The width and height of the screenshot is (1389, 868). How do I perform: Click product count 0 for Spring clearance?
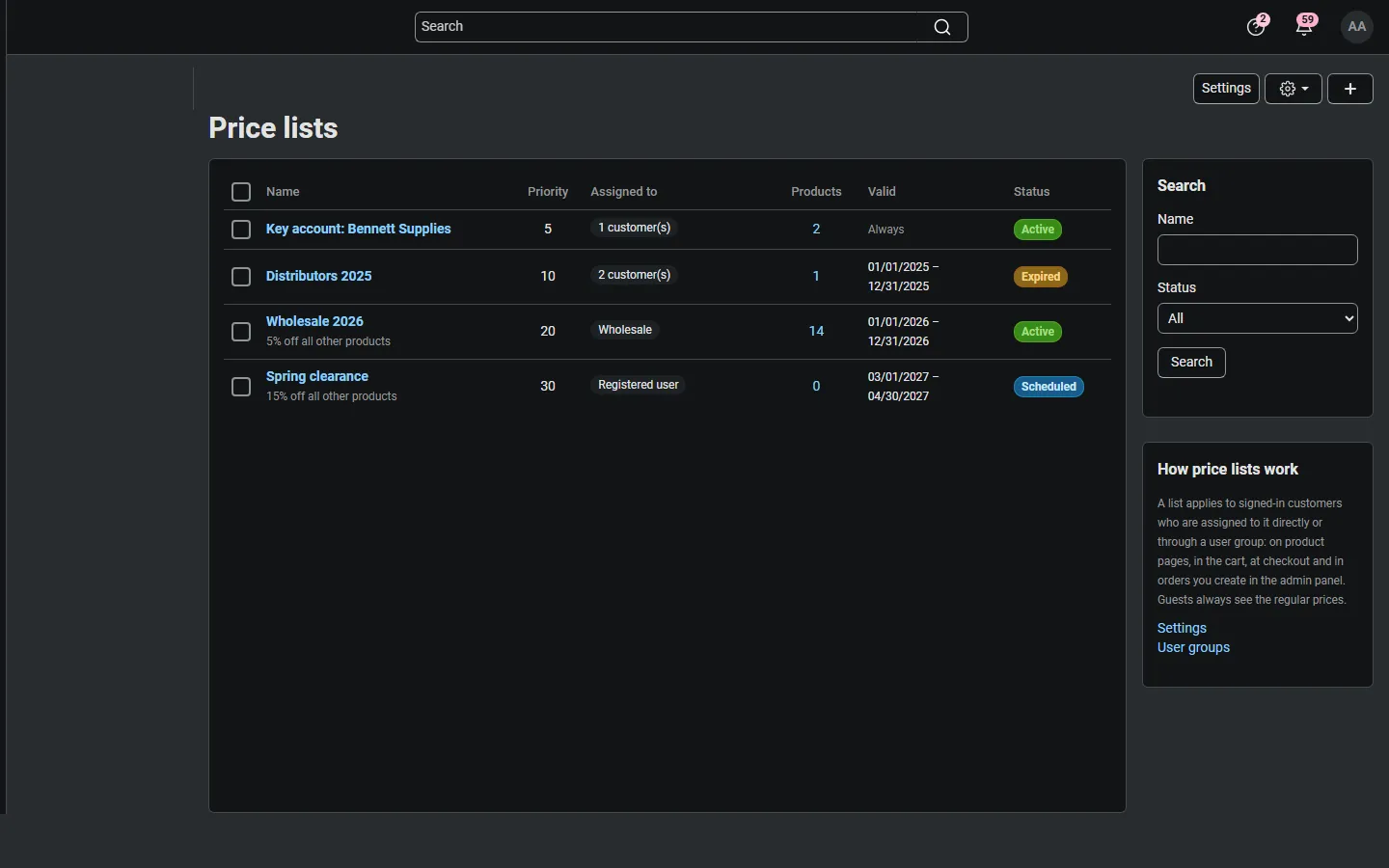817,387
